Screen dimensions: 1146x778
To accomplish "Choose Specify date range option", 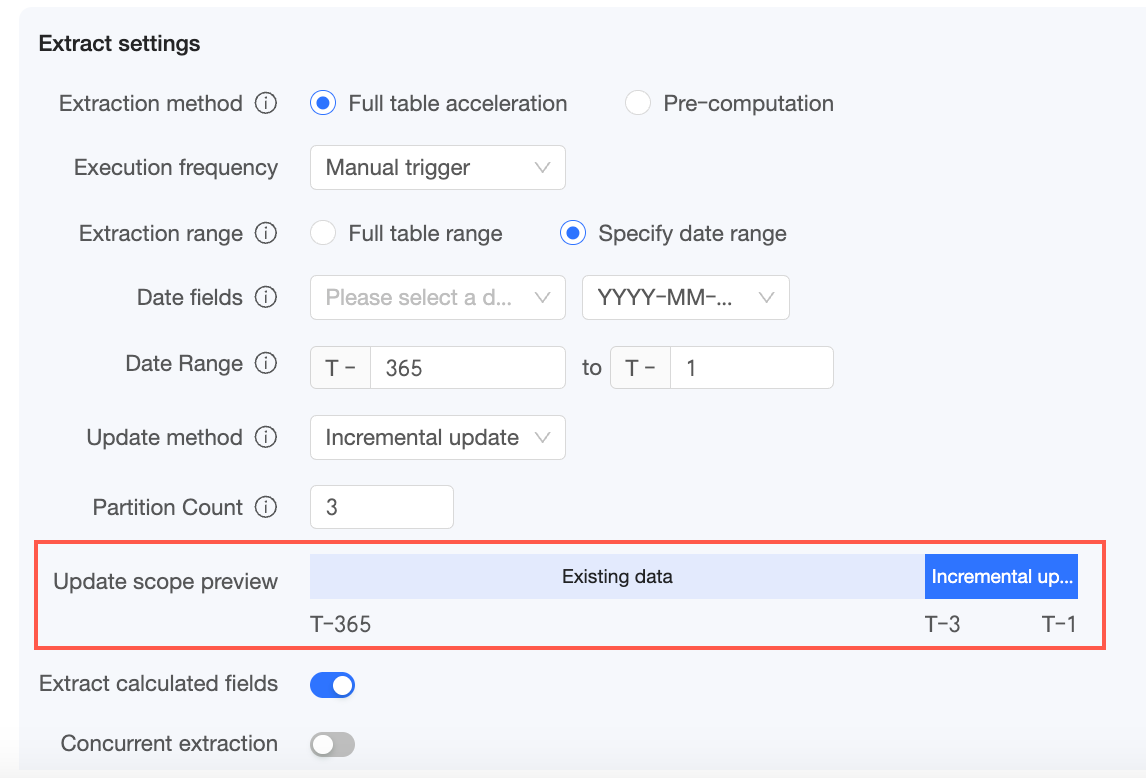I will pyautogui.click(x=573, y=234).
